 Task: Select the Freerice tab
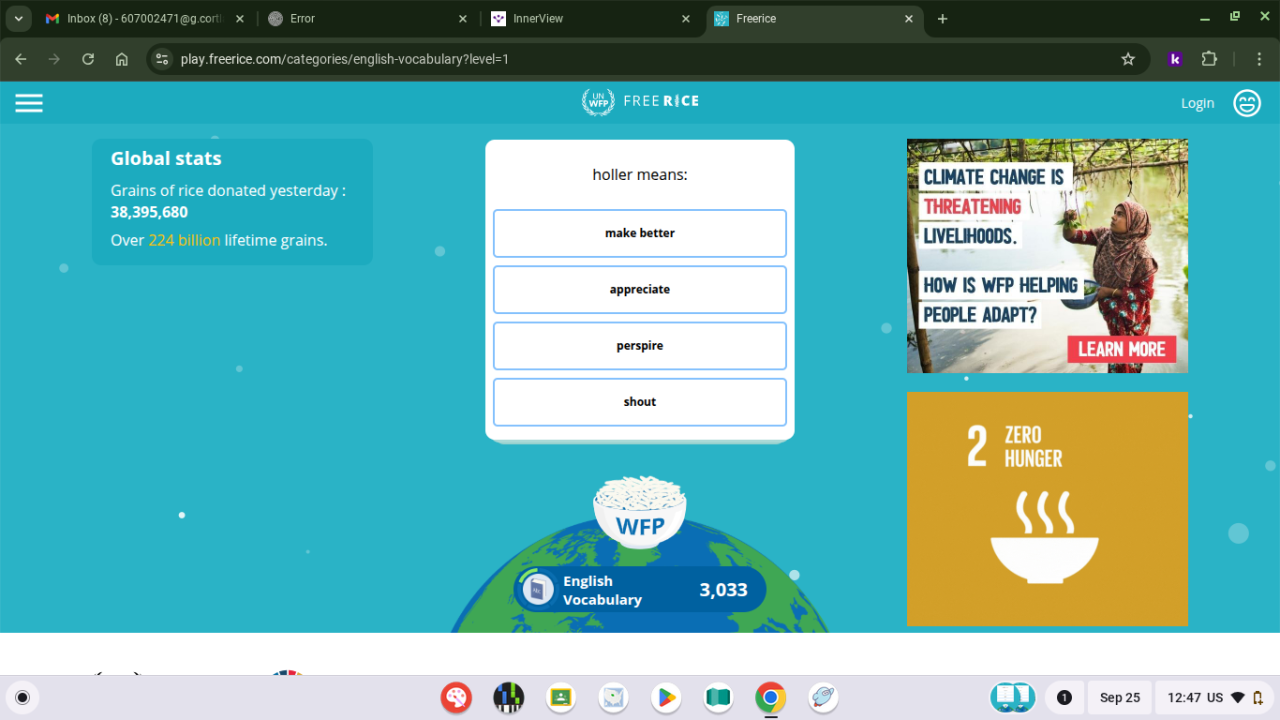click(813, 19)
